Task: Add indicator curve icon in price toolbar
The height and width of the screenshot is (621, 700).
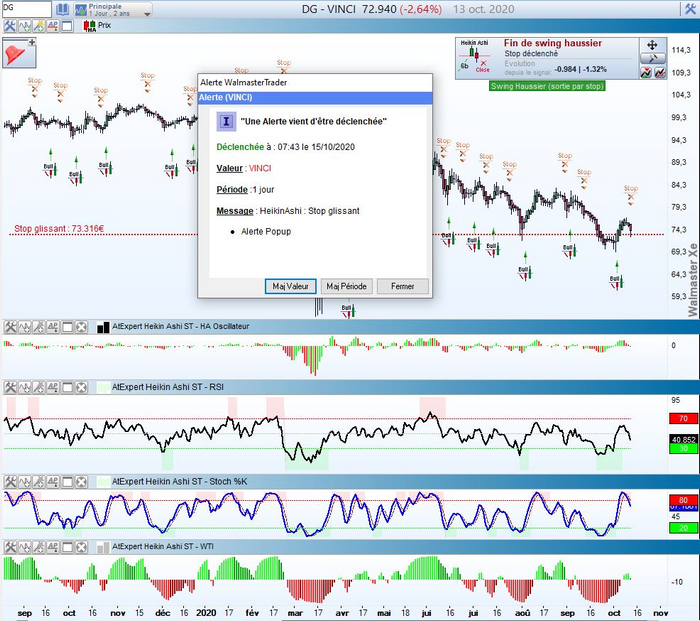Action: pos(24,26)
